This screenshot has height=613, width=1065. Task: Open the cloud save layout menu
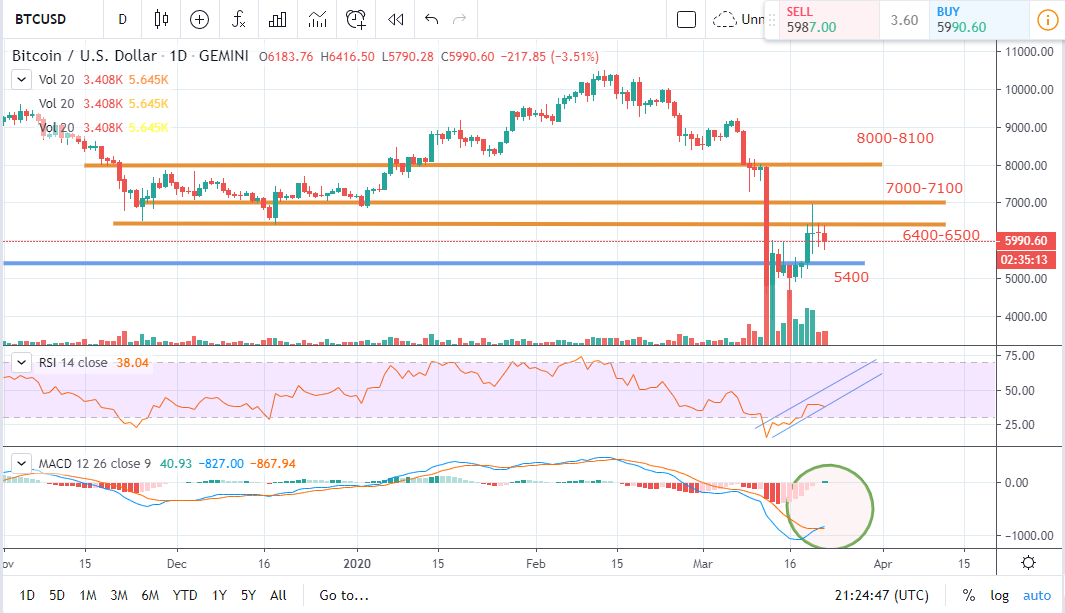(737, 20)
